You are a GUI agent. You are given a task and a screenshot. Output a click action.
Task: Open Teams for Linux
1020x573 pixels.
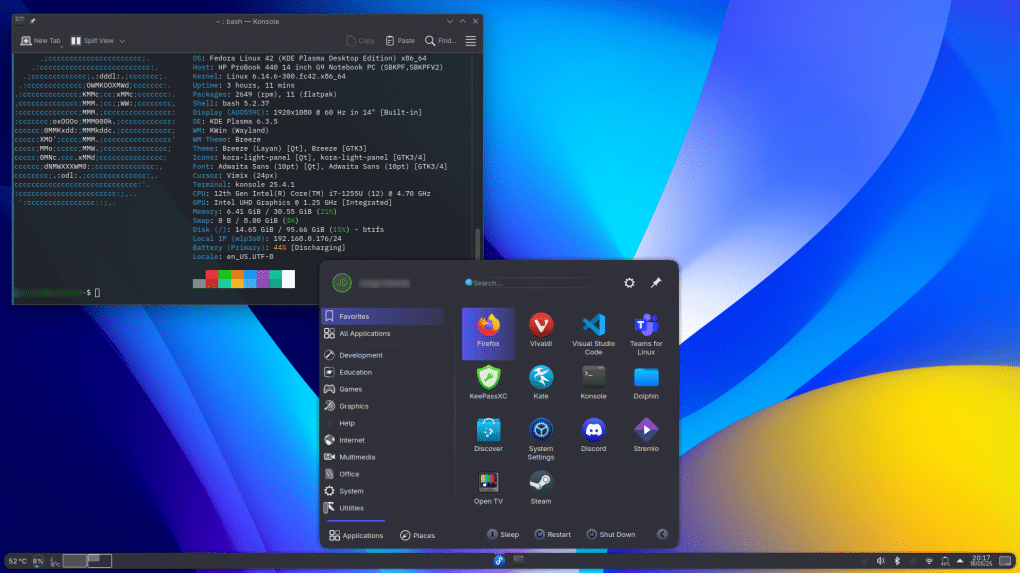[646, 334]
